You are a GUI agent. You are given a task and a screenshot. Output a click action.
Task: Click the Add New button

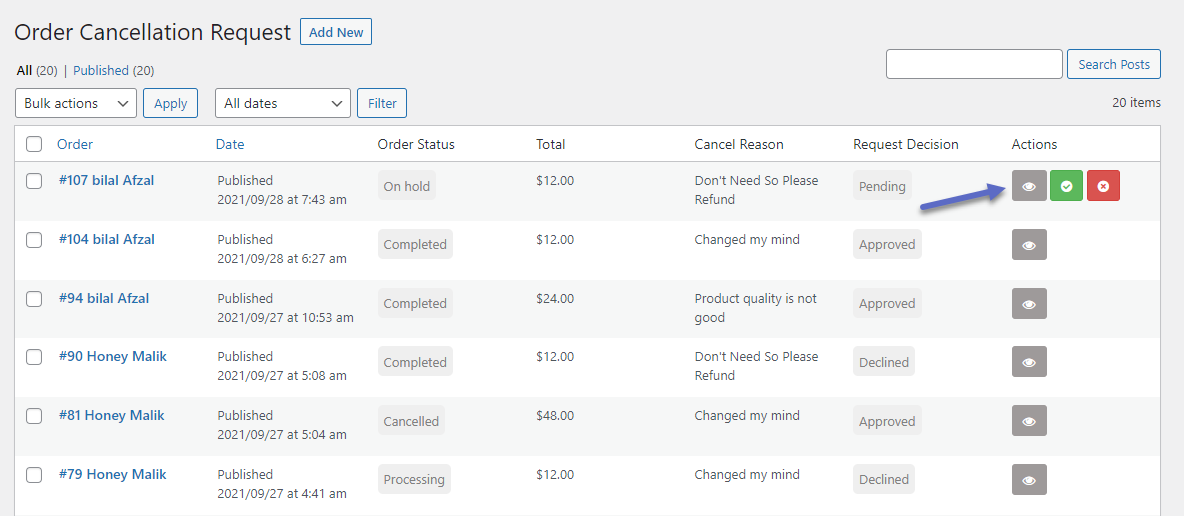point(336,32)
